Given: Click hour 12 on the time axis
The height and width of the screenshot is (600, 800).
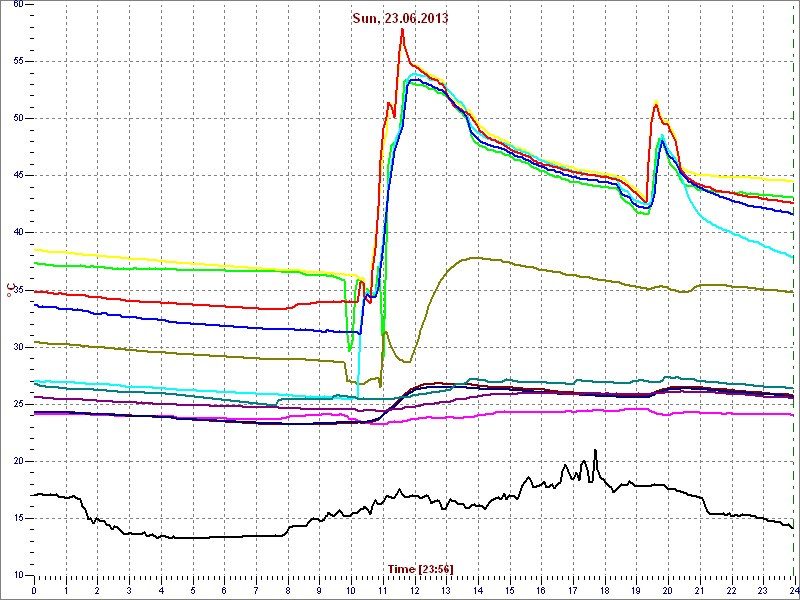Looking at the screenshot, I should point(414,590).
